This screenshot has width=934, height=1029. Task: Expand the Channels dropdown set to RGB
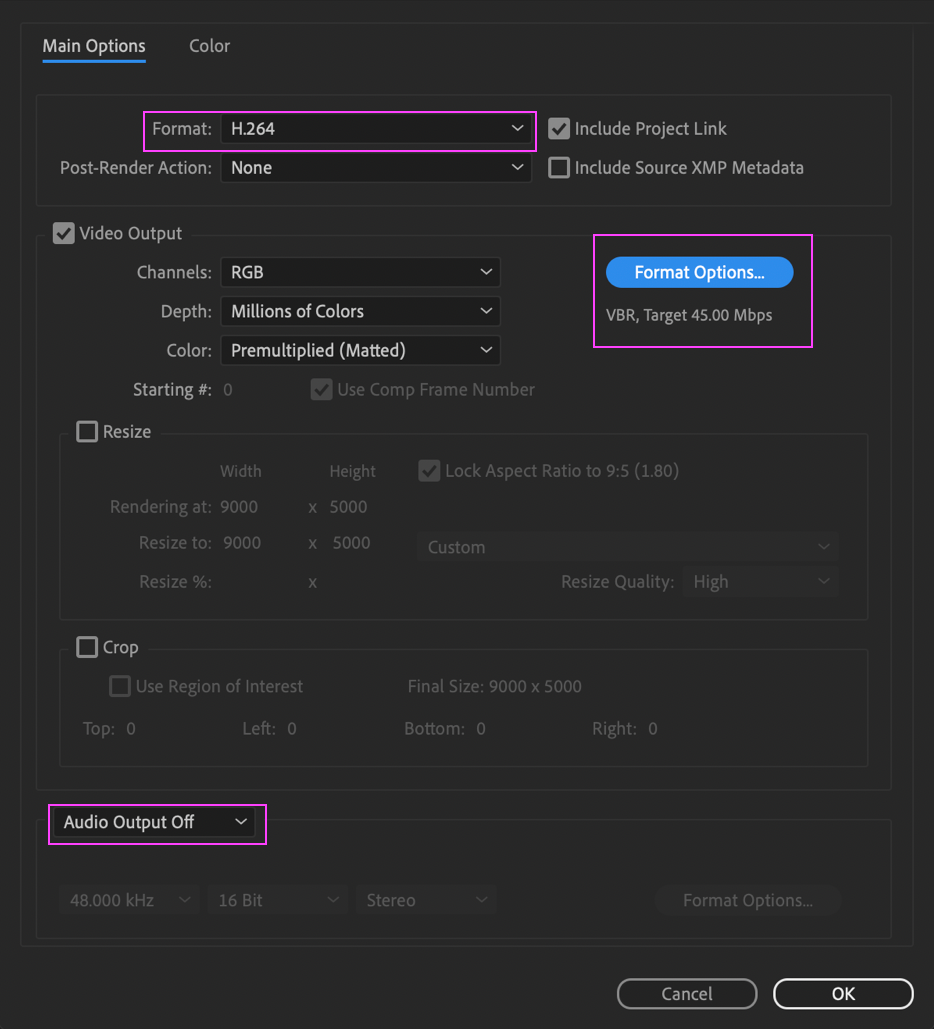pos(360,272)
